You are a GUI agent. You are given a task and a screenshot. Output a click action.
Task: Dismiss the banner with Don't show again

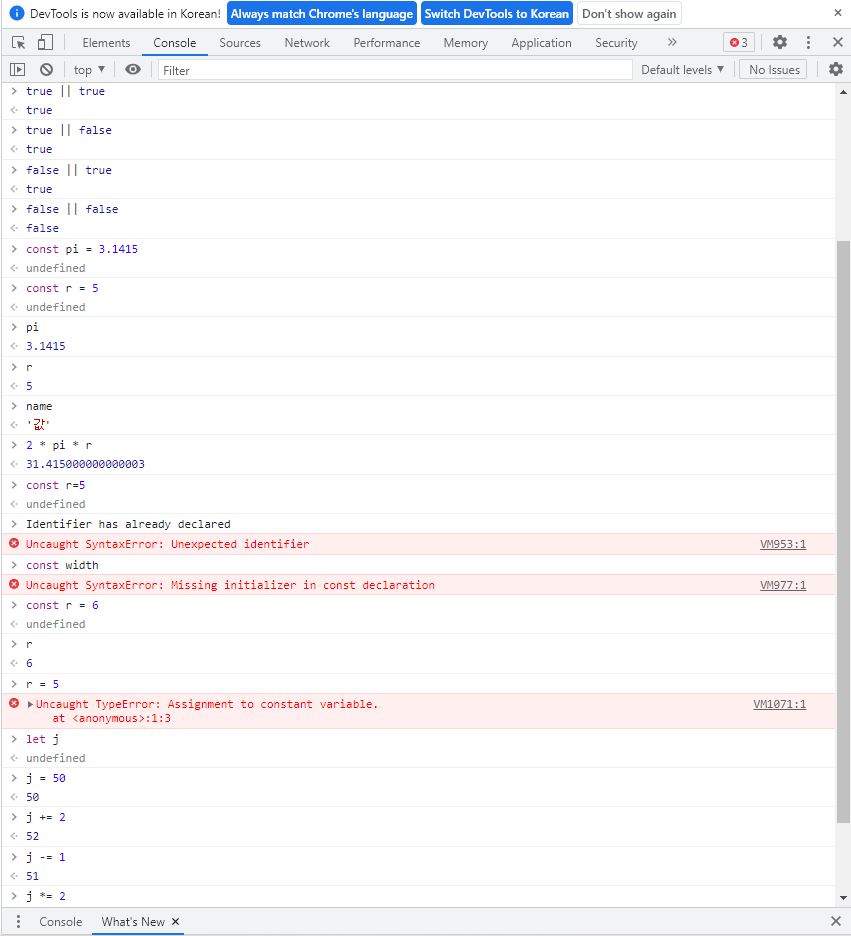pyautogui.click(x=629, y=13)
